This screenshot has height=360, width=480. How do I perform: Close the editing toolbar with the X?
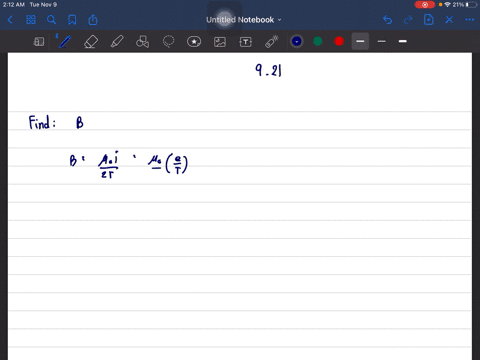click(x=449, y=20)
